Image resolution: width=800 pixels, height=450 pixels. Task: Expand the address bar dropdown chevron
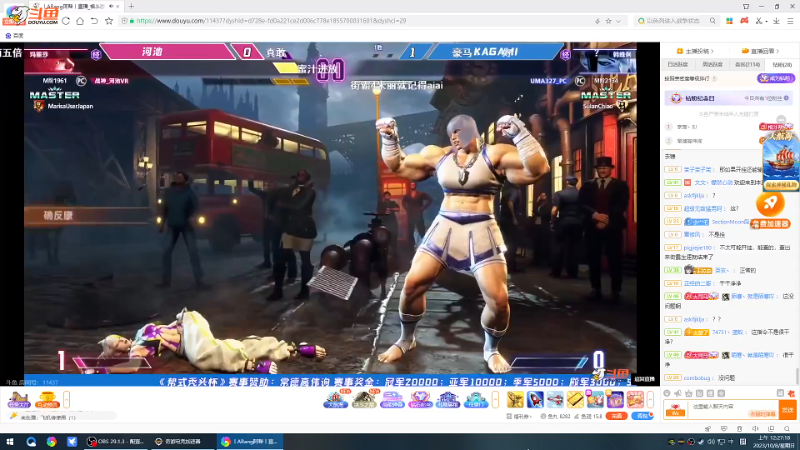618,21
